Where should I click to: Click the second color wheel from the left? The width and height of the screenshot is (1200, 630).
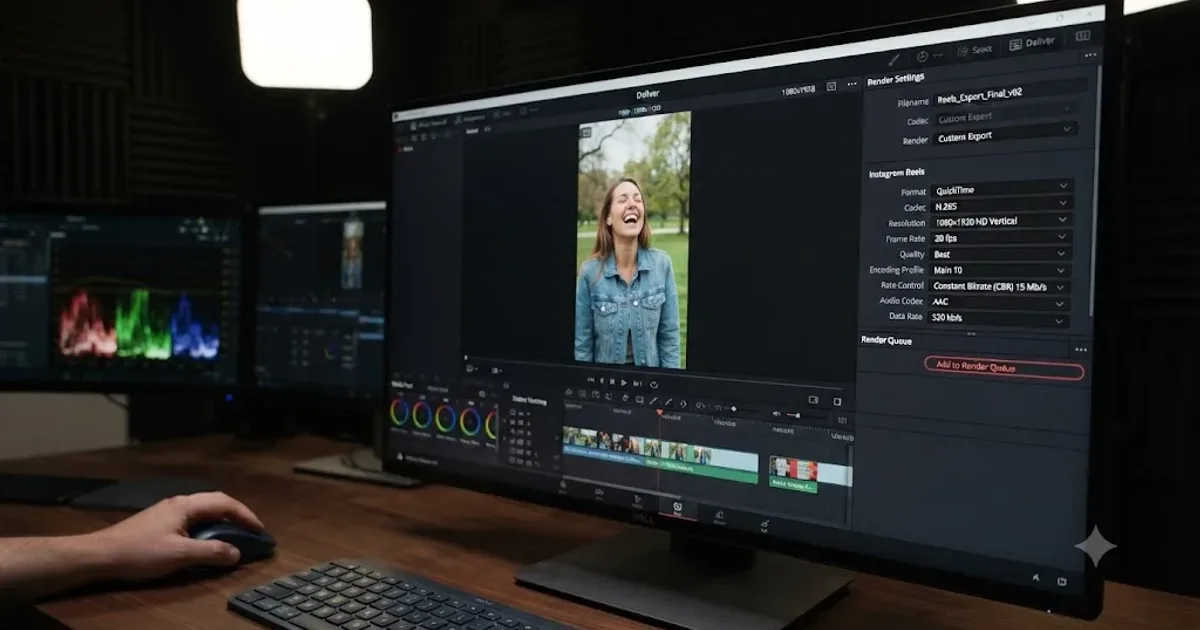click(x=423, y=414)
